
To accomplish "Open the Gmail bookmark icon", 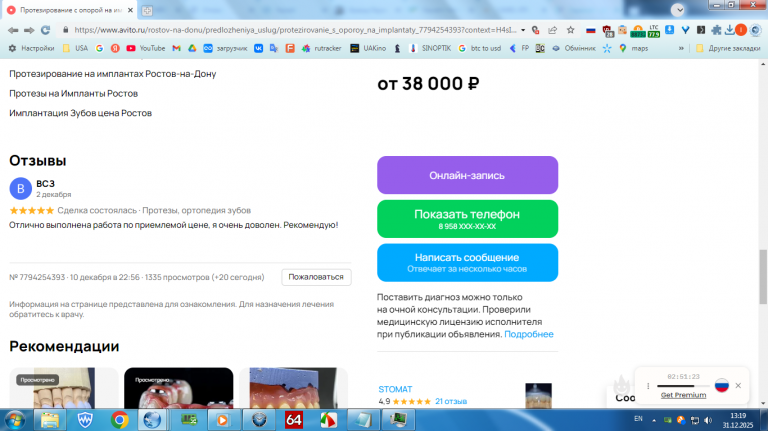I will pyautogui.click(x=177, y=48).
